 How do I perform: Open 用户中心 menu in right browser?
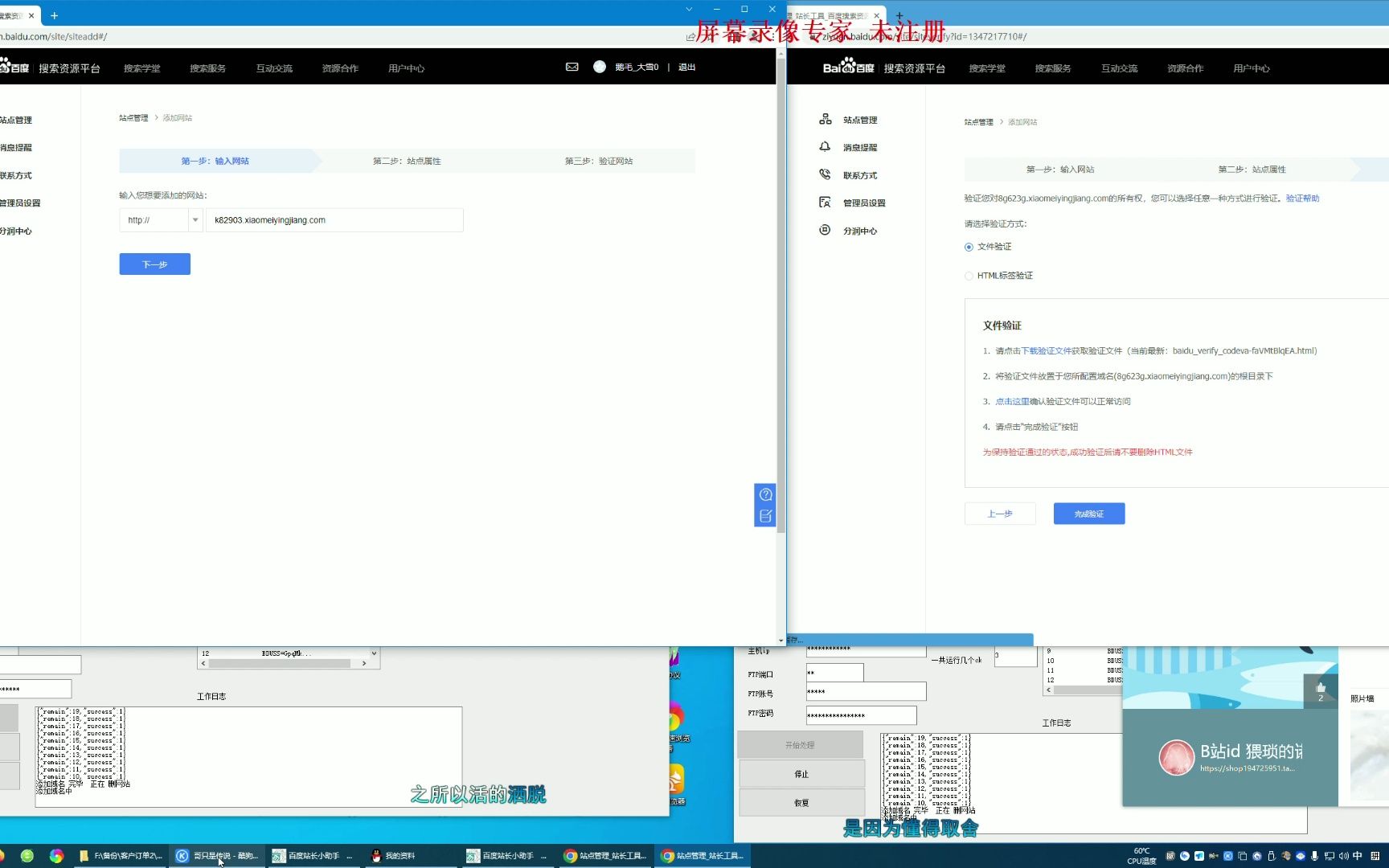[x=1252, y=68]
